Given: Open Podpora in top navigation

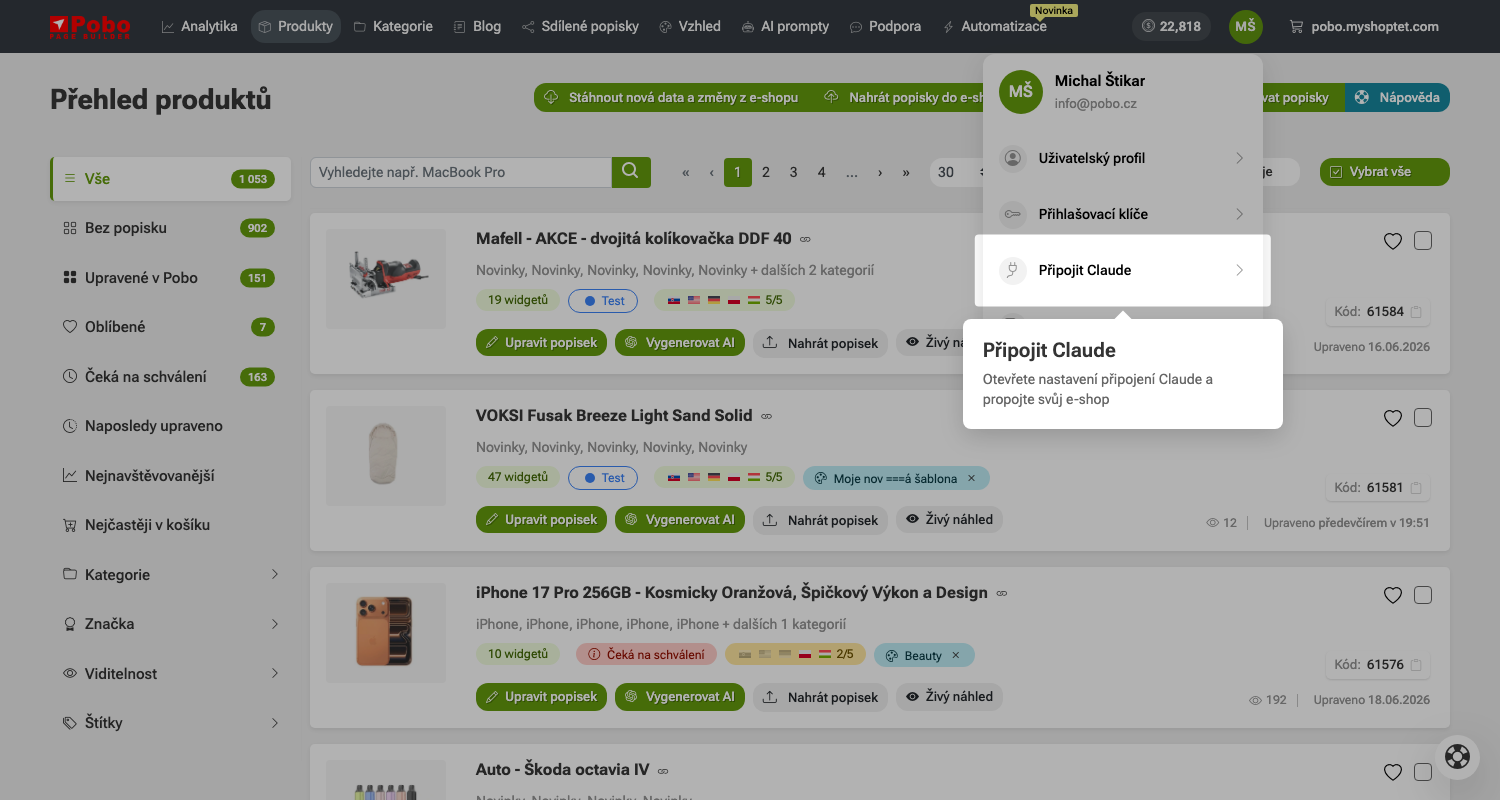Looking at the screenshot, I should pos(885,26).
